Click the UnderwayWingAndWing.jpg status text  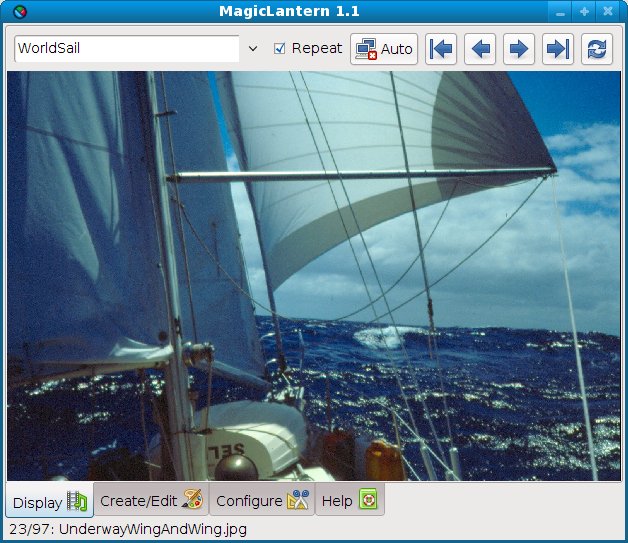coord(127,529)
